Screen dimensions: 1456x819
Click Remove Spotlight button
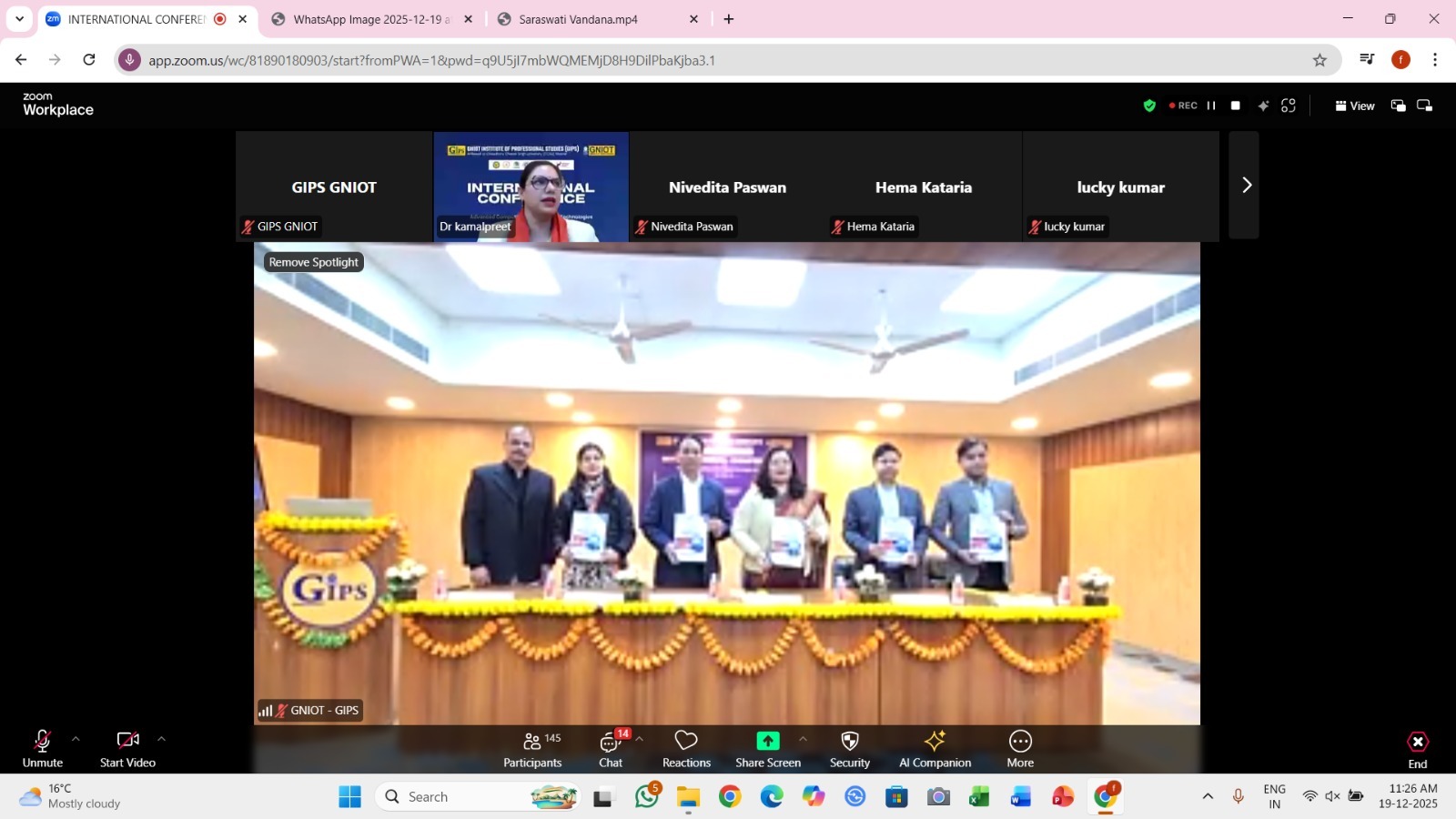coord(314,262)
